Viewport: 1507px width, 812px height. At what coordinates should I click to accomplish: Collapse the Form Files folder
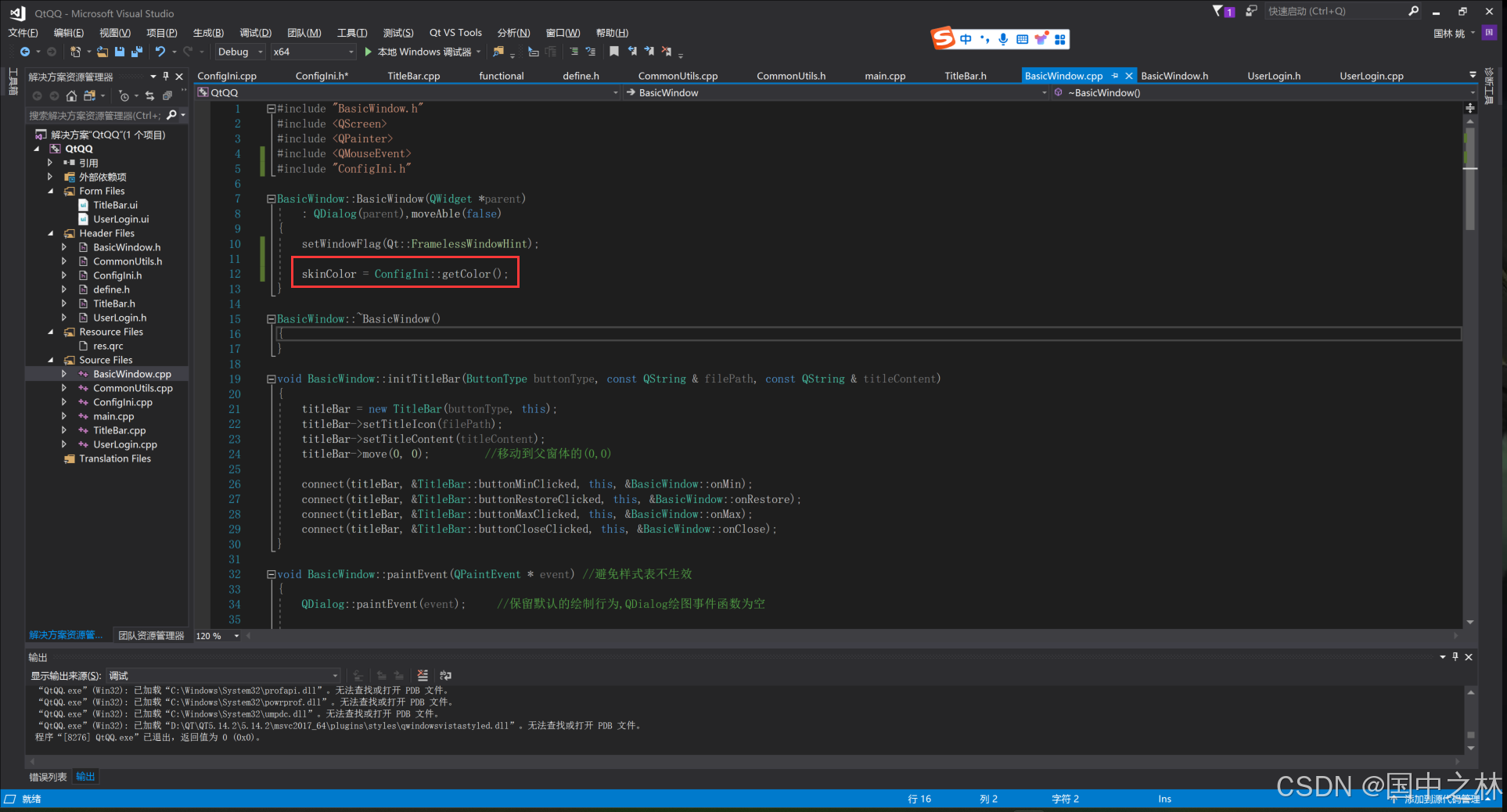(x=51, y=191)
